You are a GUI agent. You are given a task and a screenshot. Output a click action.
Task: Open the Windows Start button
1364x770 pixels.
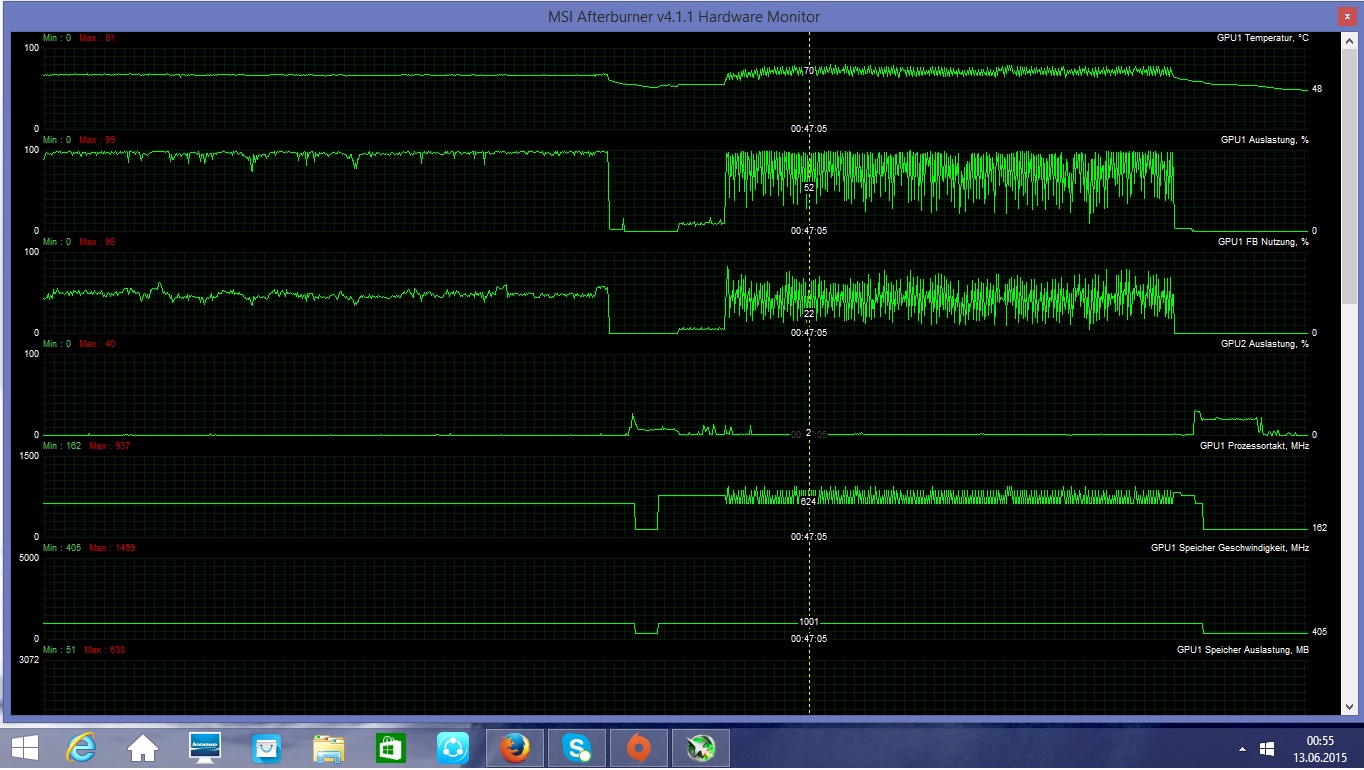[x=25, y=747]
